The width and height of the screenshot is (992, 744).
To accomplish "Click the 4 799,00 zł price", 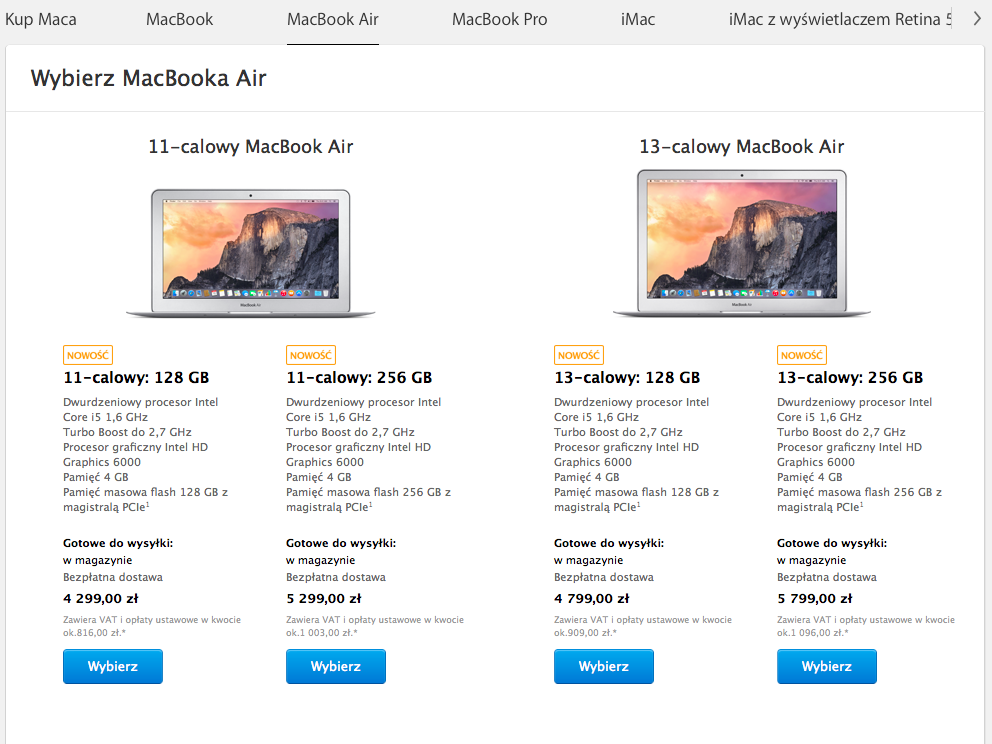I will tap(592, 598).
